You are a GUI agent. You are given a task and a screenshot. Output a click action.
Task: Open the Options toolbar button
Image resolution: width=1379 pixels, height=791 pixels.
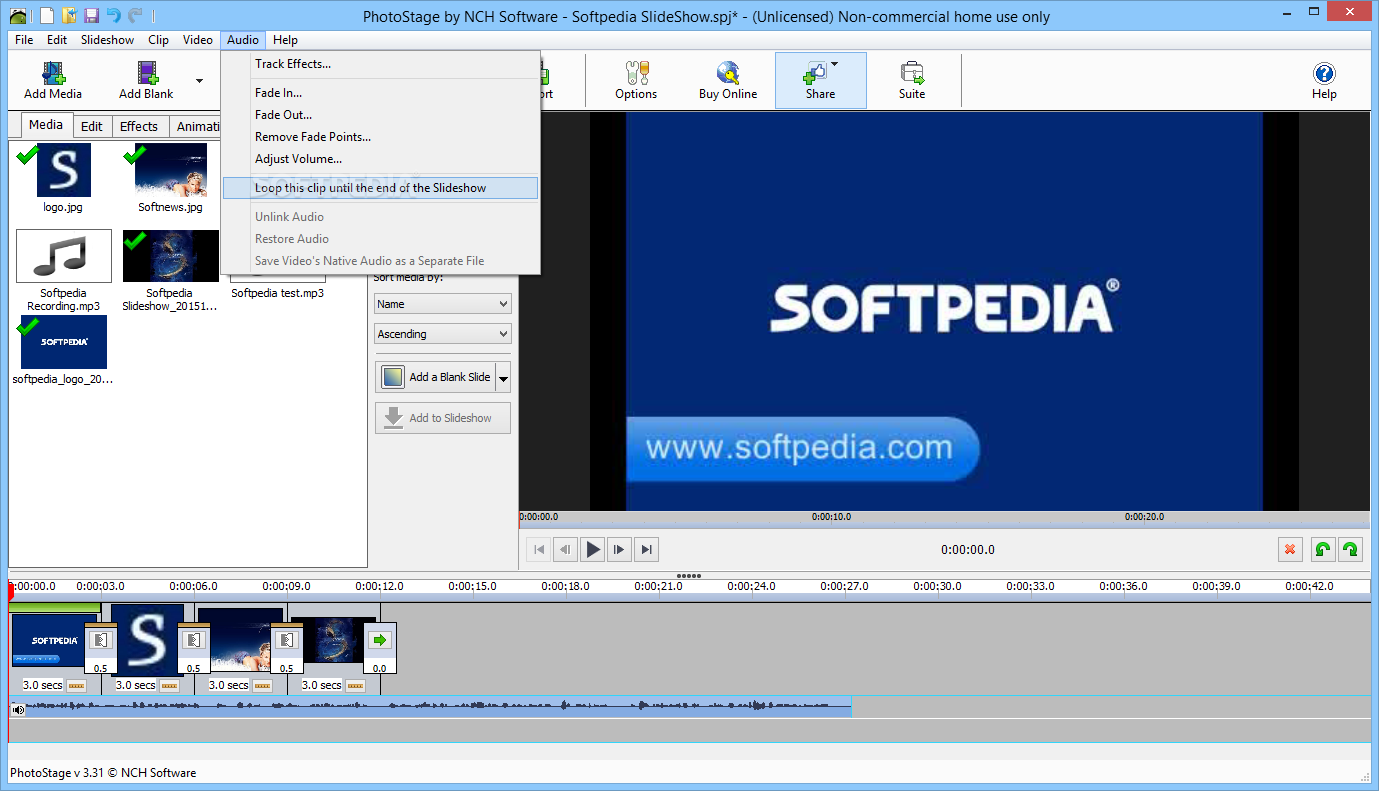point(636,80)
